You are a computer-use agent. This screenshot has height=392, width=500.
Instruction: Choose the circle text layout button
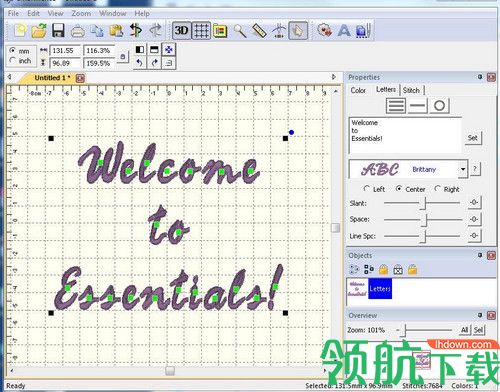pyautogui.click(x=439, y=106)
